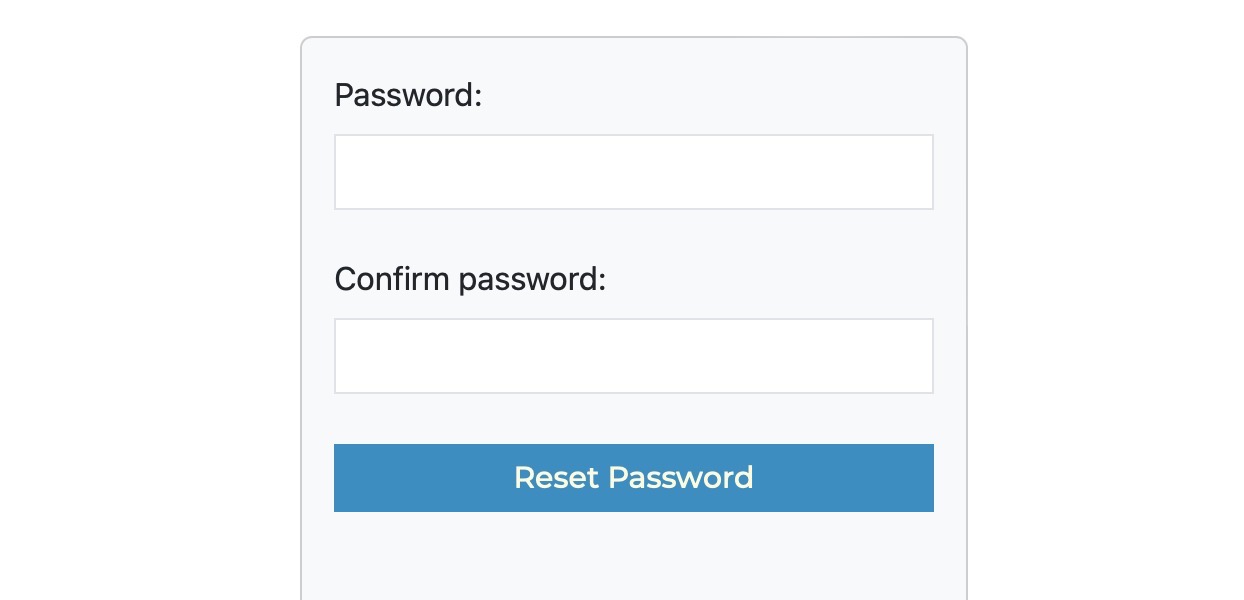Focus the Confirm password input field

point(633,356)
